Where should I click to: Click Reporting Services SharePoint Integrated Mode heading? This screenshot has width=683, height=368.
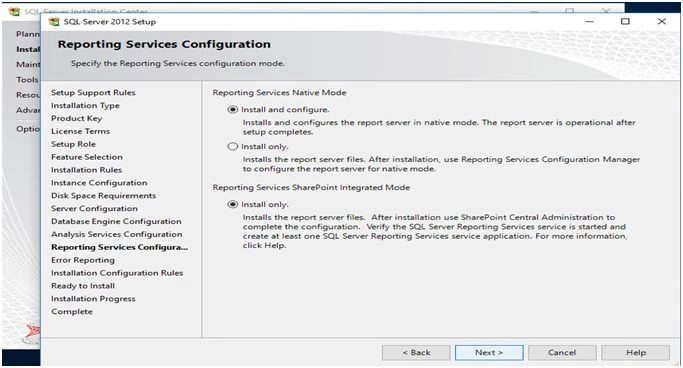(x=311, y=187)
